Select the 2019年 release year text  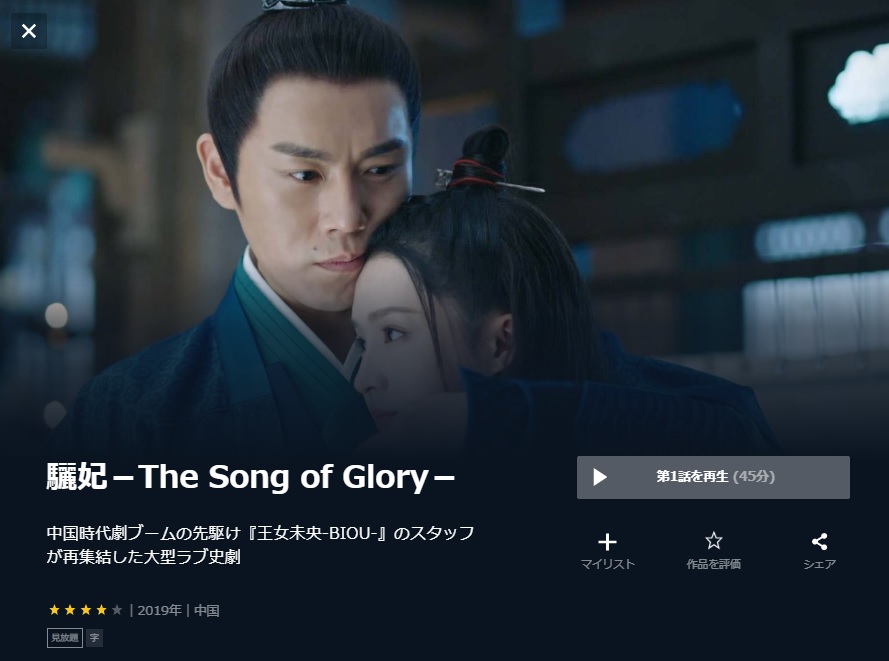tap(159, 611)
